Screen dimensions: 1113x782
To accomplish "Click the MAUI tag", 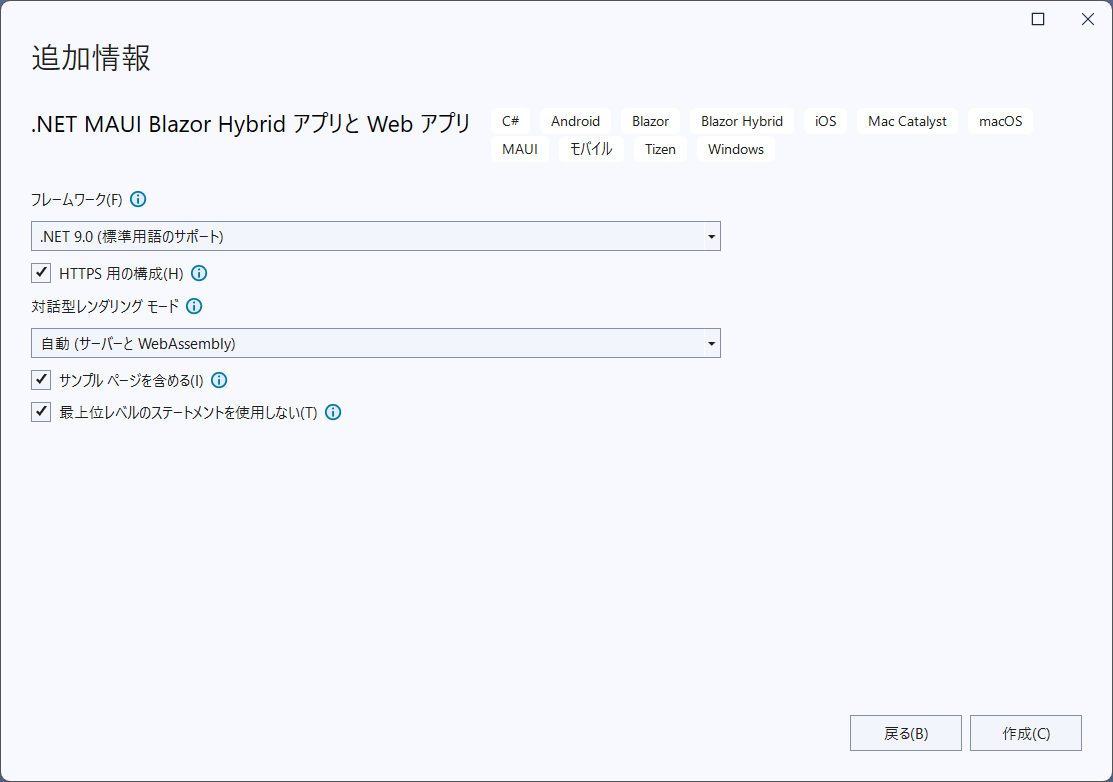I will point(520,149).
